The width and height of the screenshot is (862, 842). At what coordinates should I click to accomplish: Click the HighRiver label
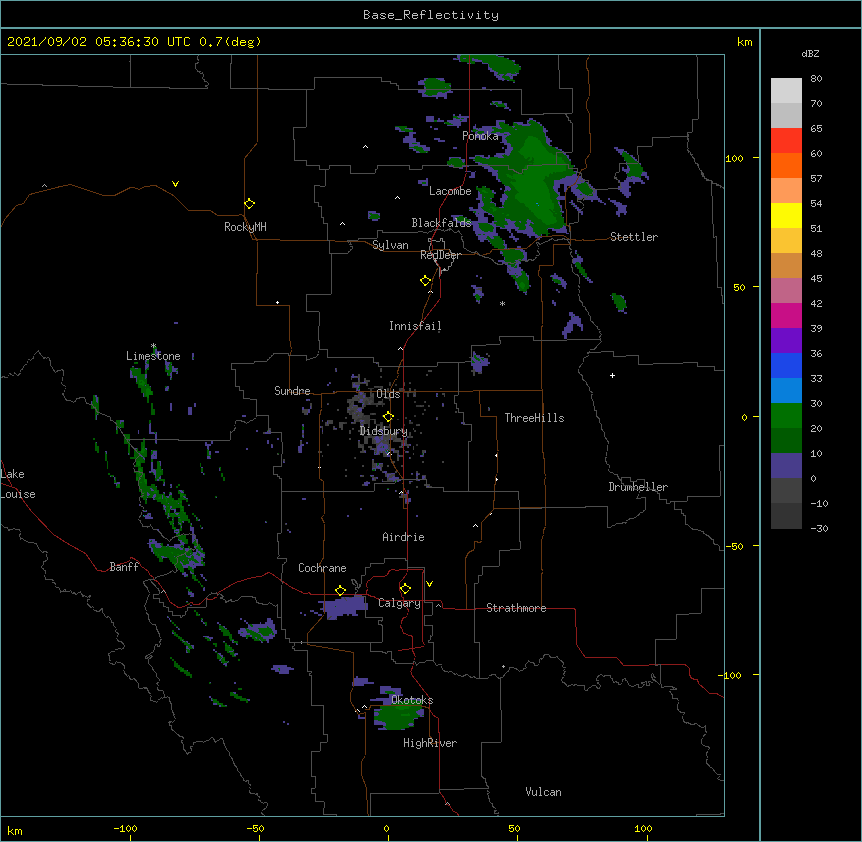(x=430, y=743)
